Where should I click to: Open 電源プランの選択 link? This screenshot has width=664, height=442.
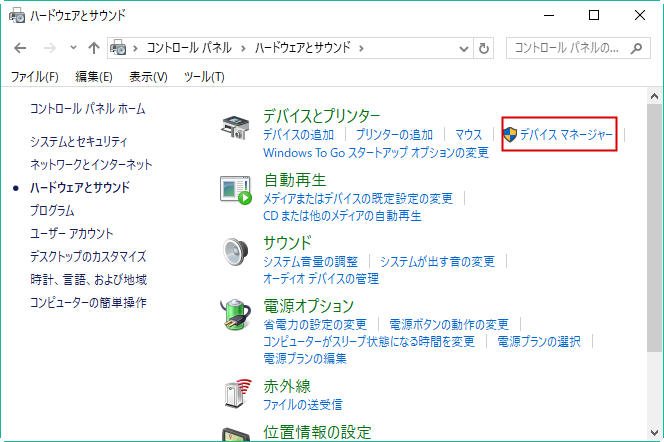[x=539, y=341]
